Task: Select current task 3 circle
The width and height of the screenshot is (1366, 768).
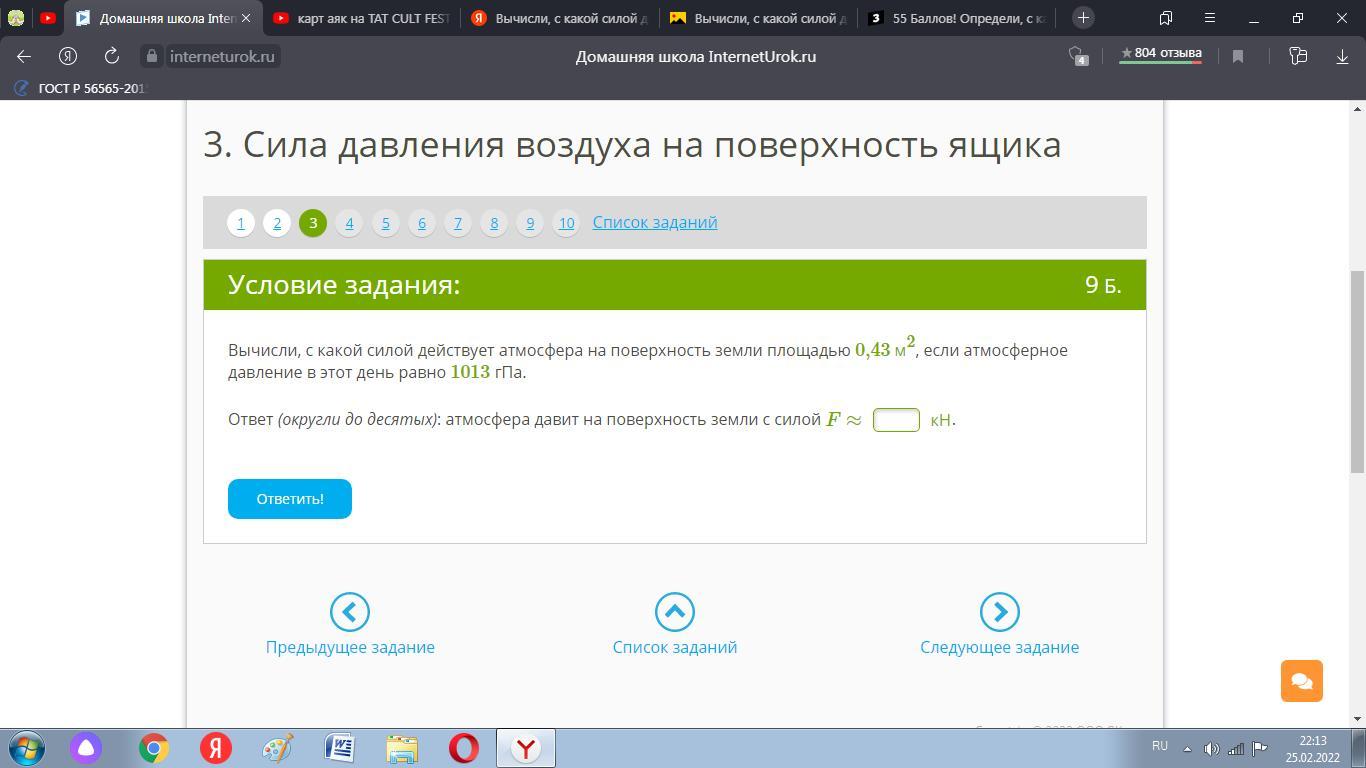Action: [x=312, y=223]
